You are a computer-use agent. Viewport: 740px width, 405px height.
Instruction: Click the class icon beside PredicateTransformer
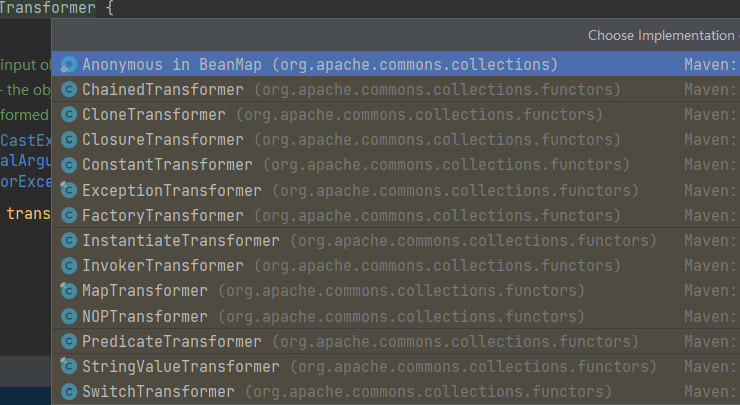[x=69, y=341]
